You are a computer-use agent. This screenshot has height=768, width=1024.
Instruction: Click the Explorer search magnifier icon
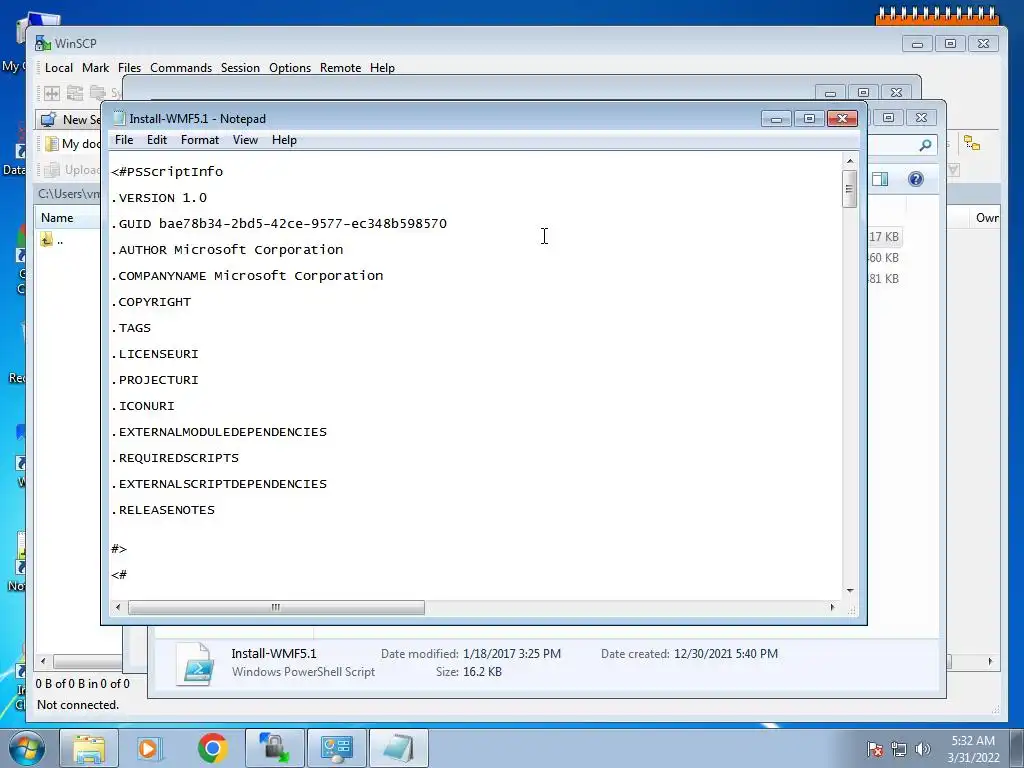coord(925,145)
